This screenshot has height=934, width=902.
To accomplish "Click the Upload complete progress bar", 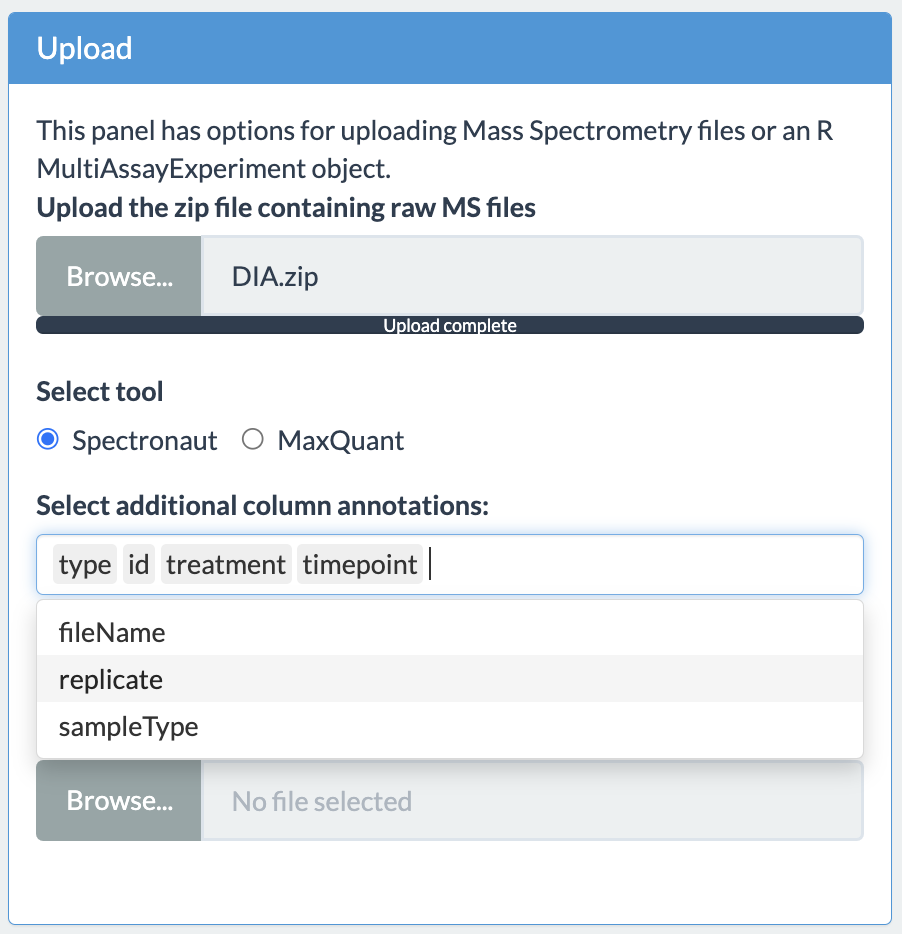I will [x=450, y=325].
